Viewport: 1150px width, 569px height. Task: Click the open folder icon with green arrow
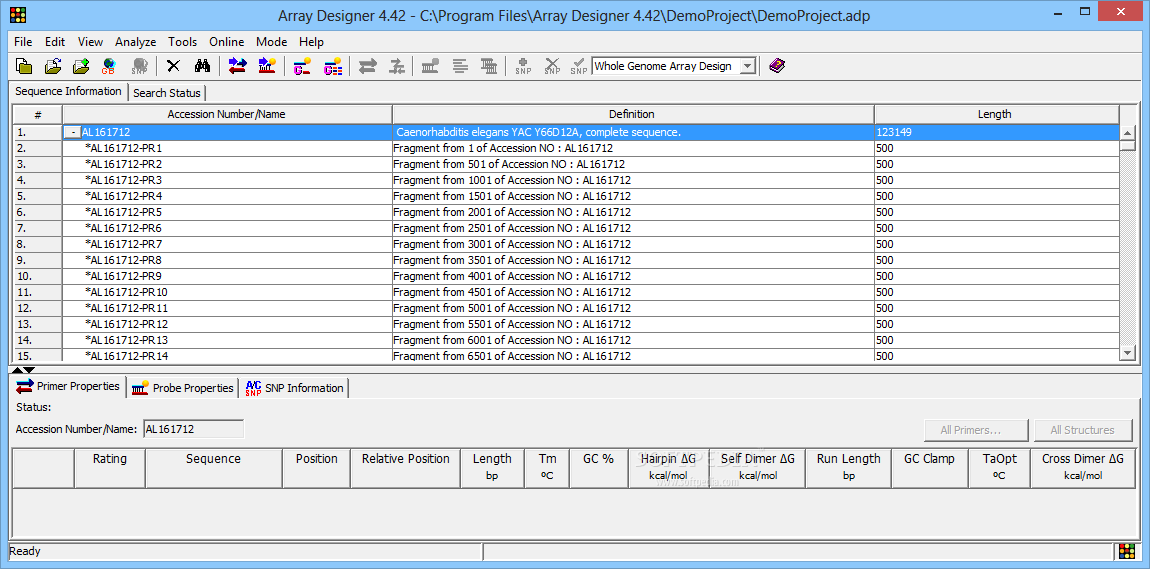[x=81, y=66]
